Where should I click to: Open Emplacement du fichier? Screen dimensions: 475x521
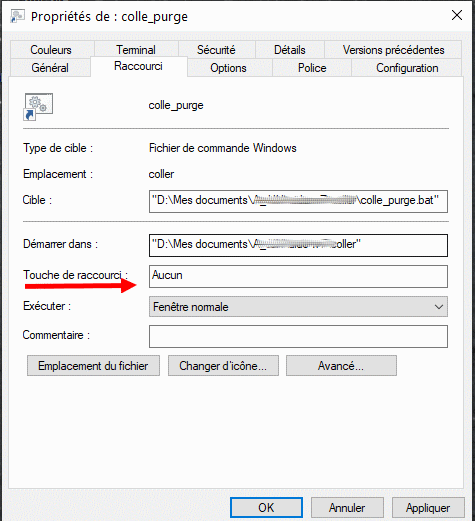click(x=93, y=366)
